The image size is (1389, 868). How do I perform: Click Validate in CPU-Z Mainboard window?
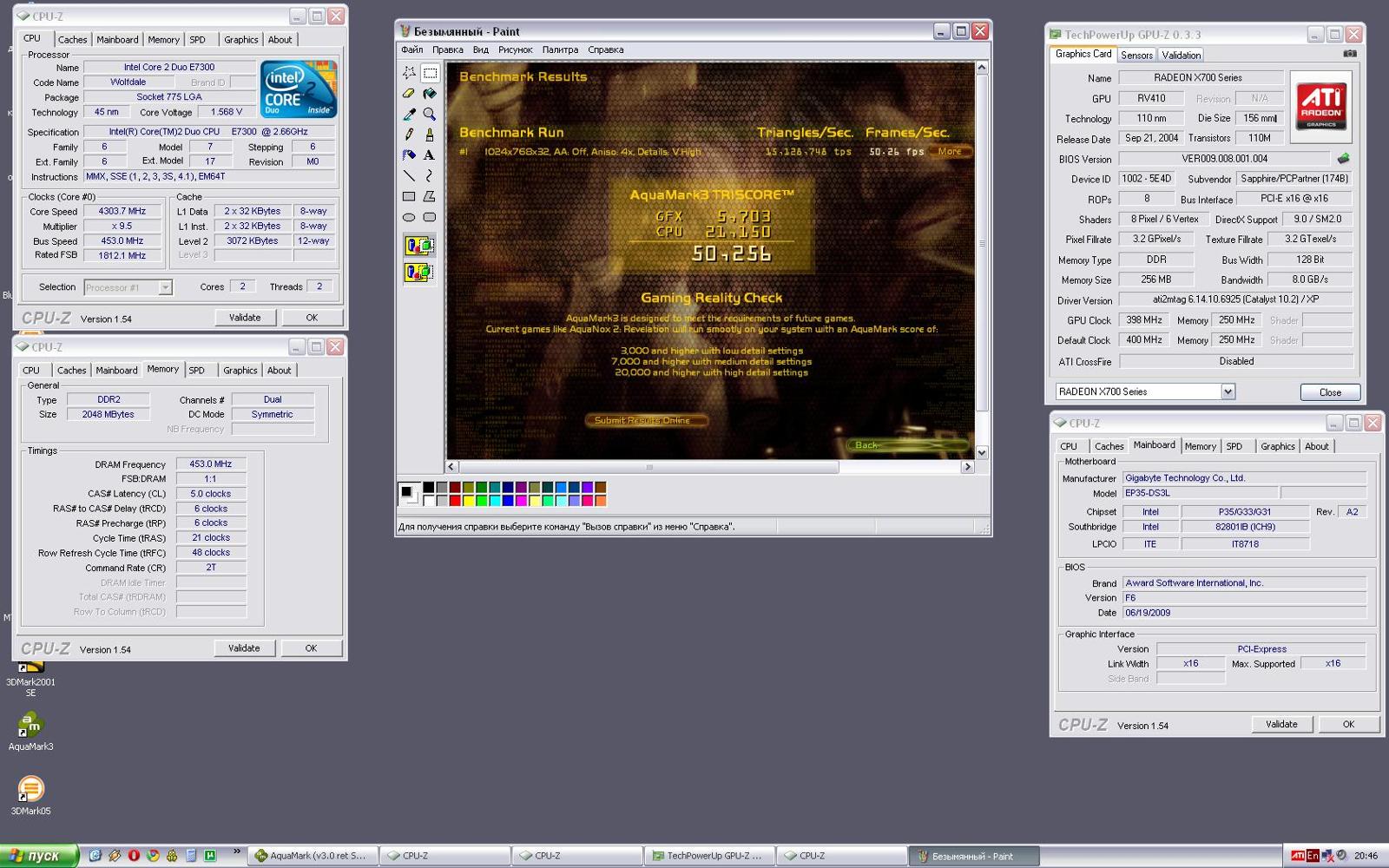[1281, 724]
